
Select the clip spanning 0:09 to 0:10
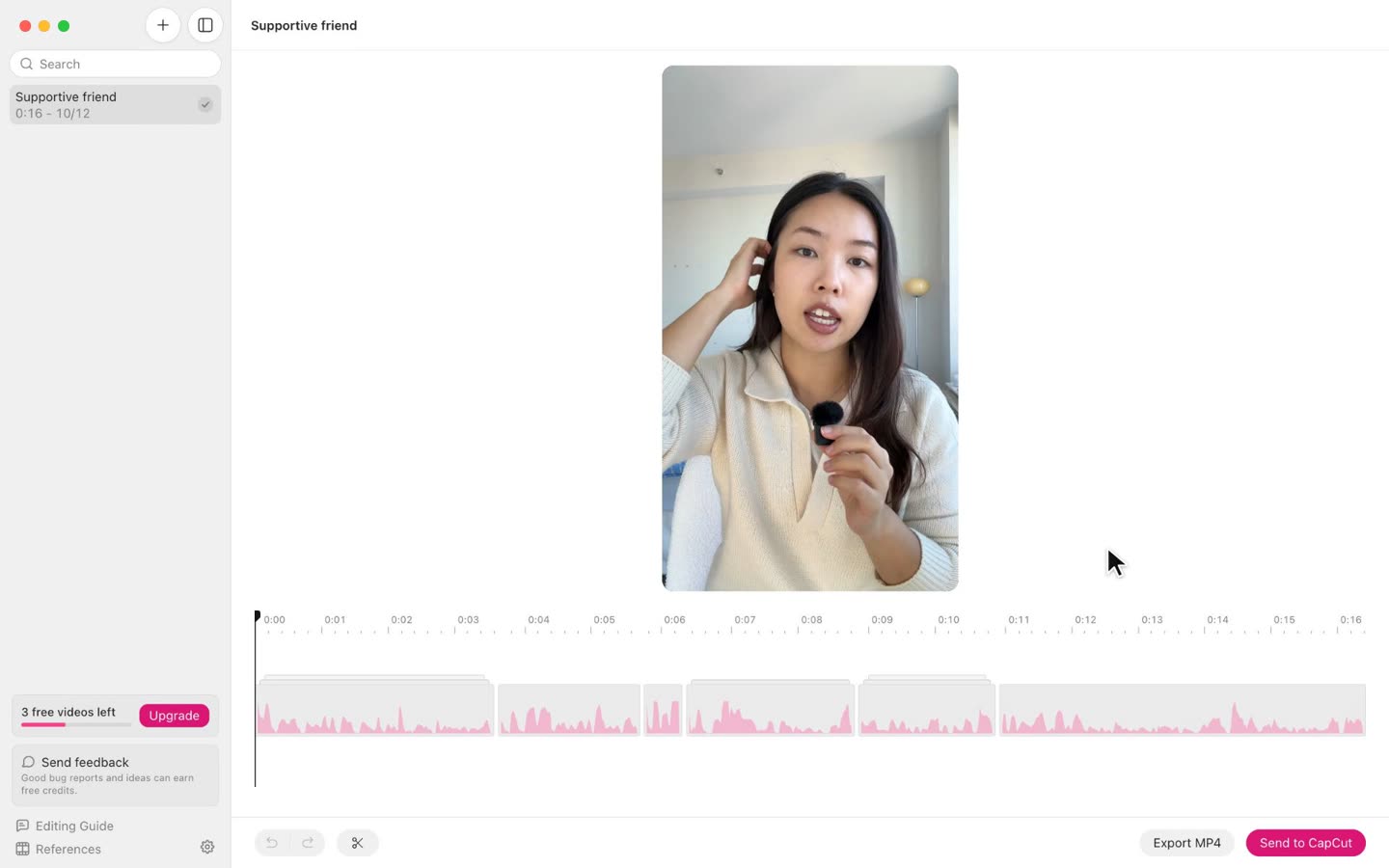click(927, 710)
